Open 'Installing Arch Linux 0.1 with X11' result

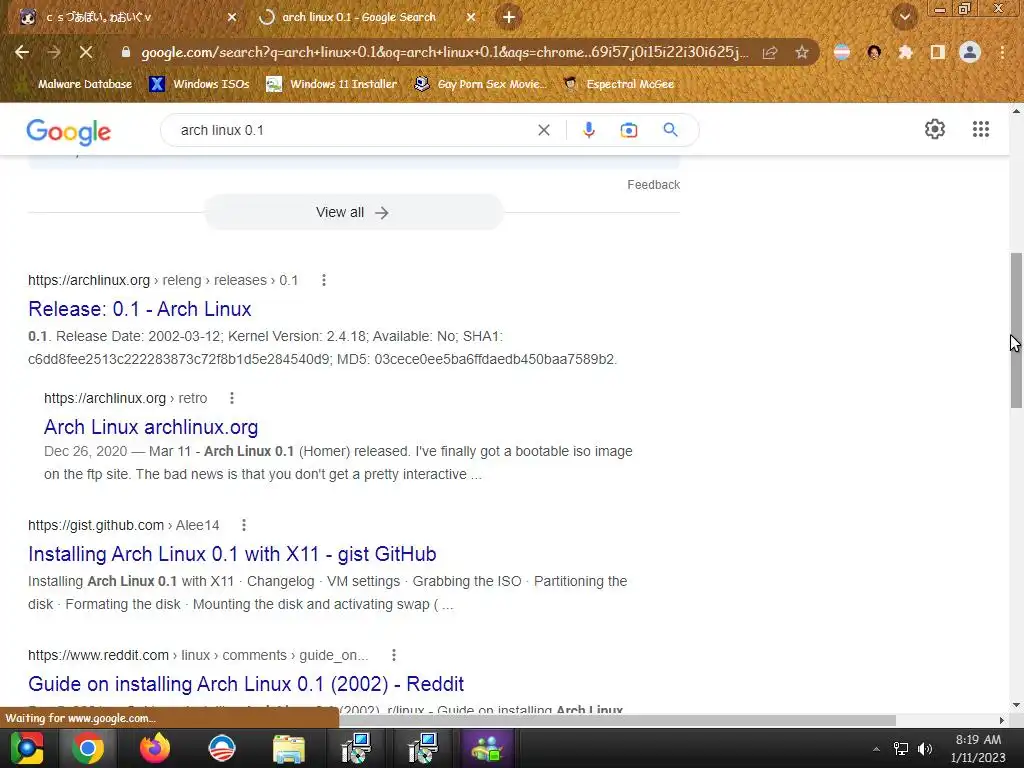click(x=232, y=554)
